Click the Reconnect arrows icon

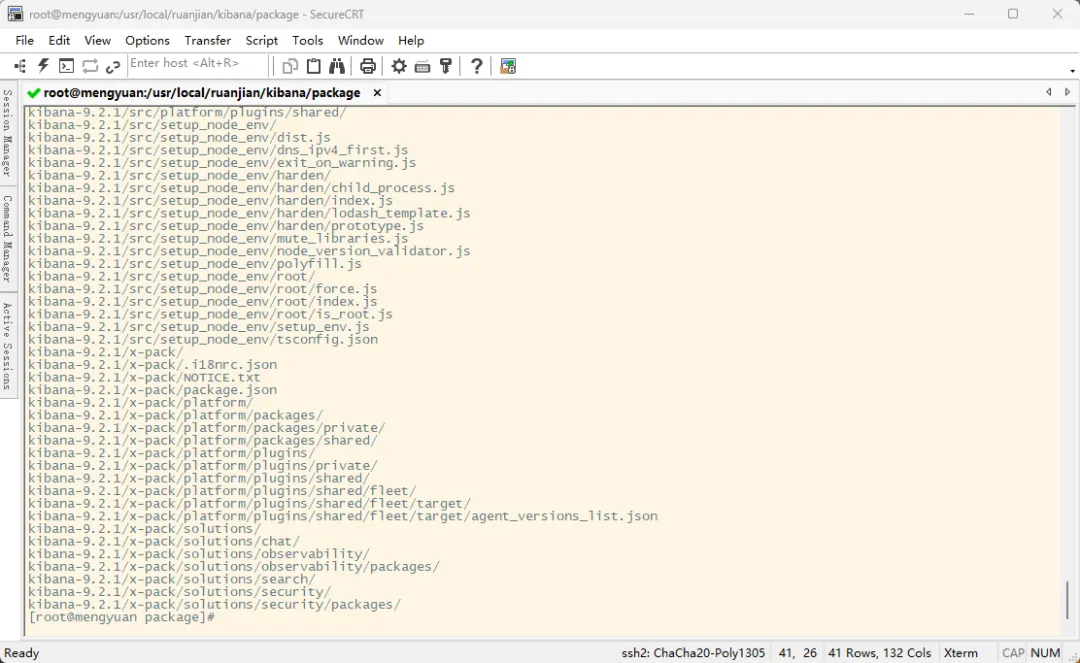[x=90, y=66]
